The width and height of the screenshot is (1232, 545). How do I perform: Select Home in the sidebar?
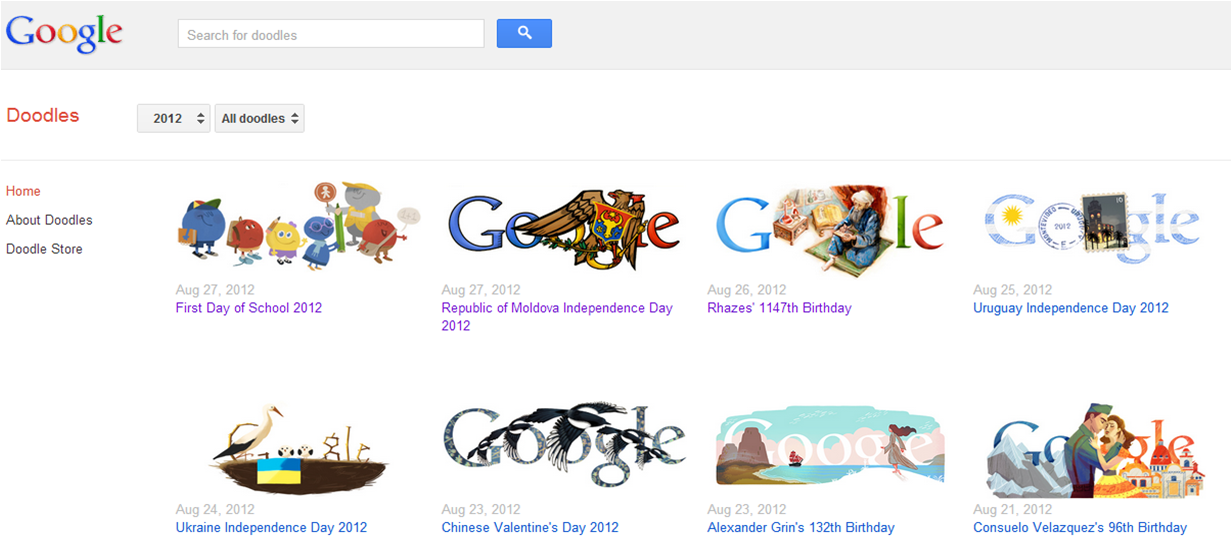23,191
